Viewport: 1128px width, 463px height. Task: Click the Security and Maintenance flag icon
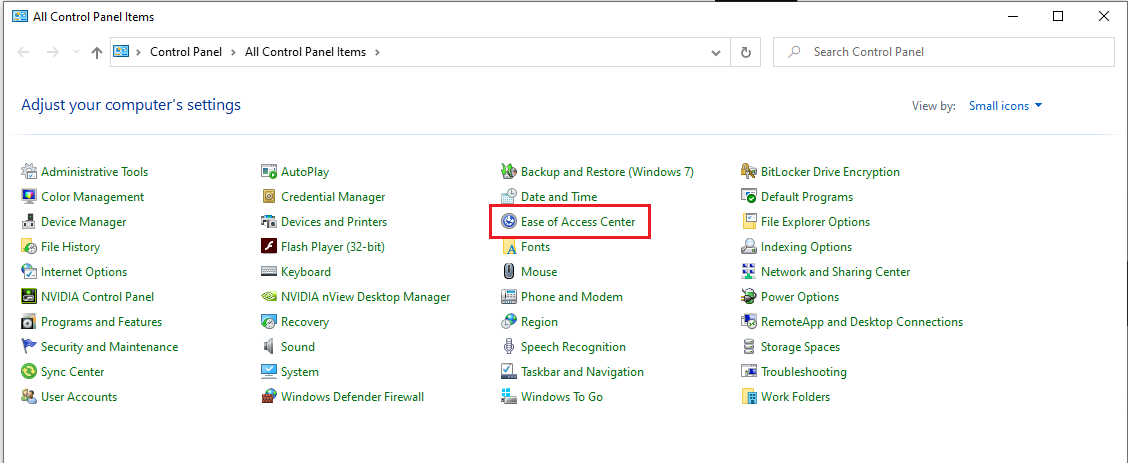29,347
